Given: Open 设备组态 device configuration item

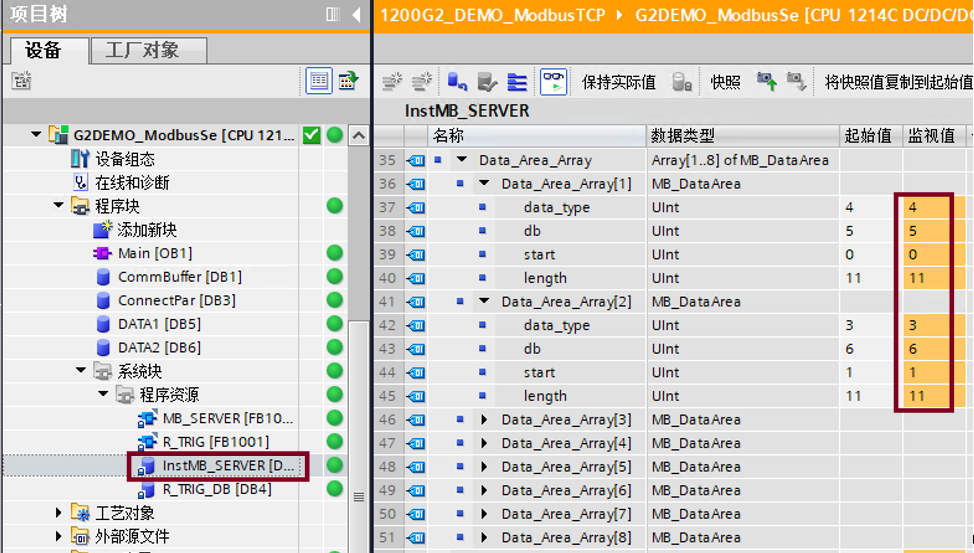Looking at the screenshot, I should point(125,159).
